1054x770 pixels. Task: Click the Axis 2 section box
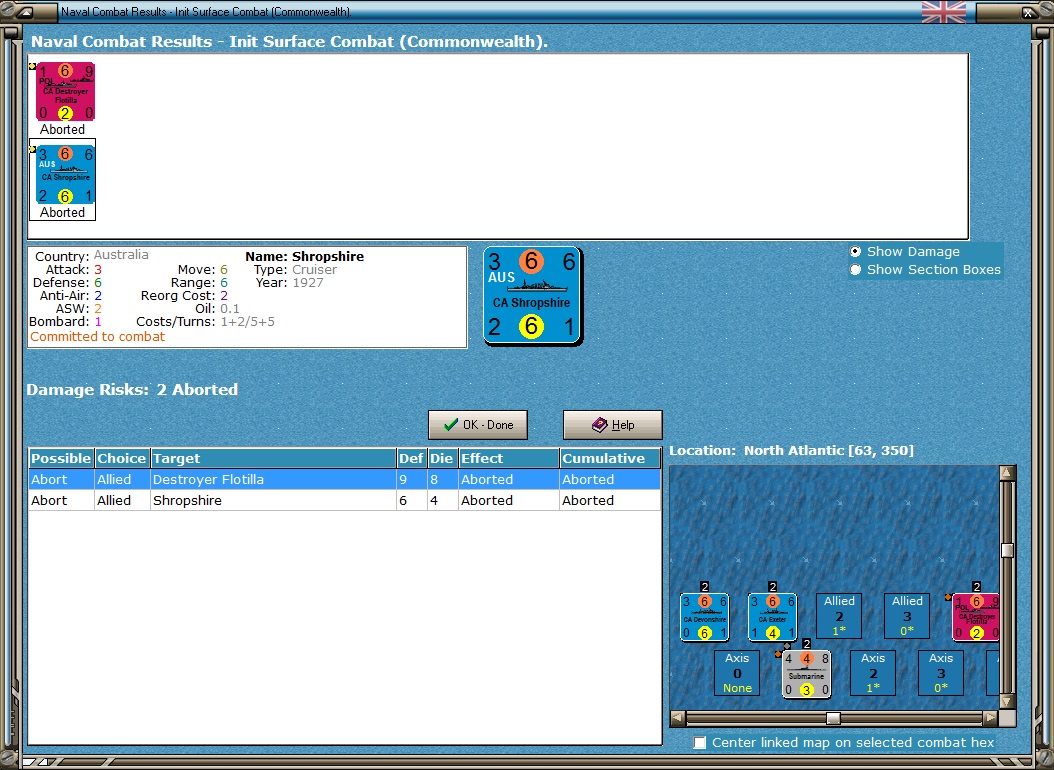873,673
